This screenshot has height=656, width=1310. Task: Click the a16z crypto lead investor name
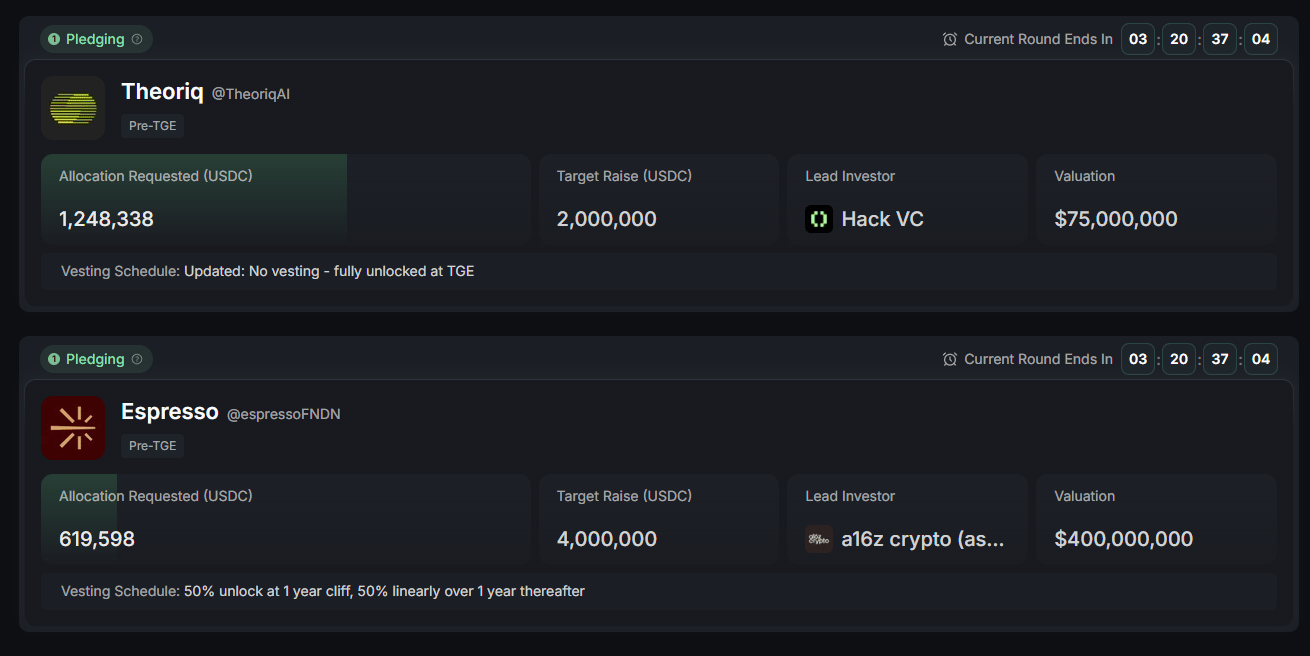click(x=923, y=539)
